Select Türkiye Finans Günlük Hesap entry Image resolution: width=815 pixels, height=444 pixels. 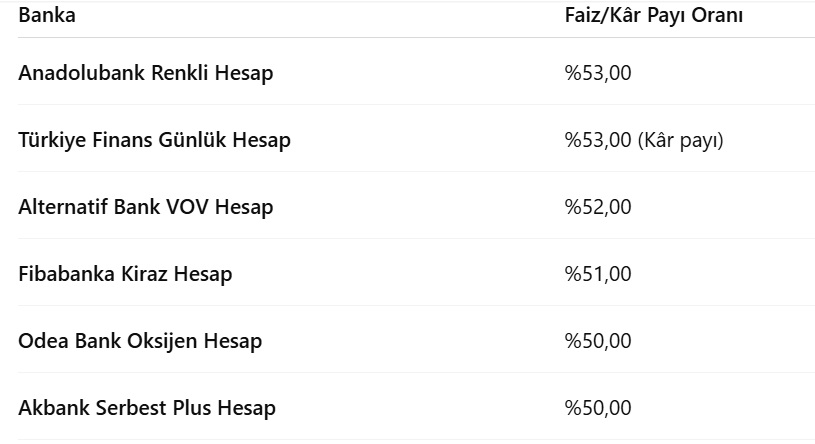(x=154, y=140)
